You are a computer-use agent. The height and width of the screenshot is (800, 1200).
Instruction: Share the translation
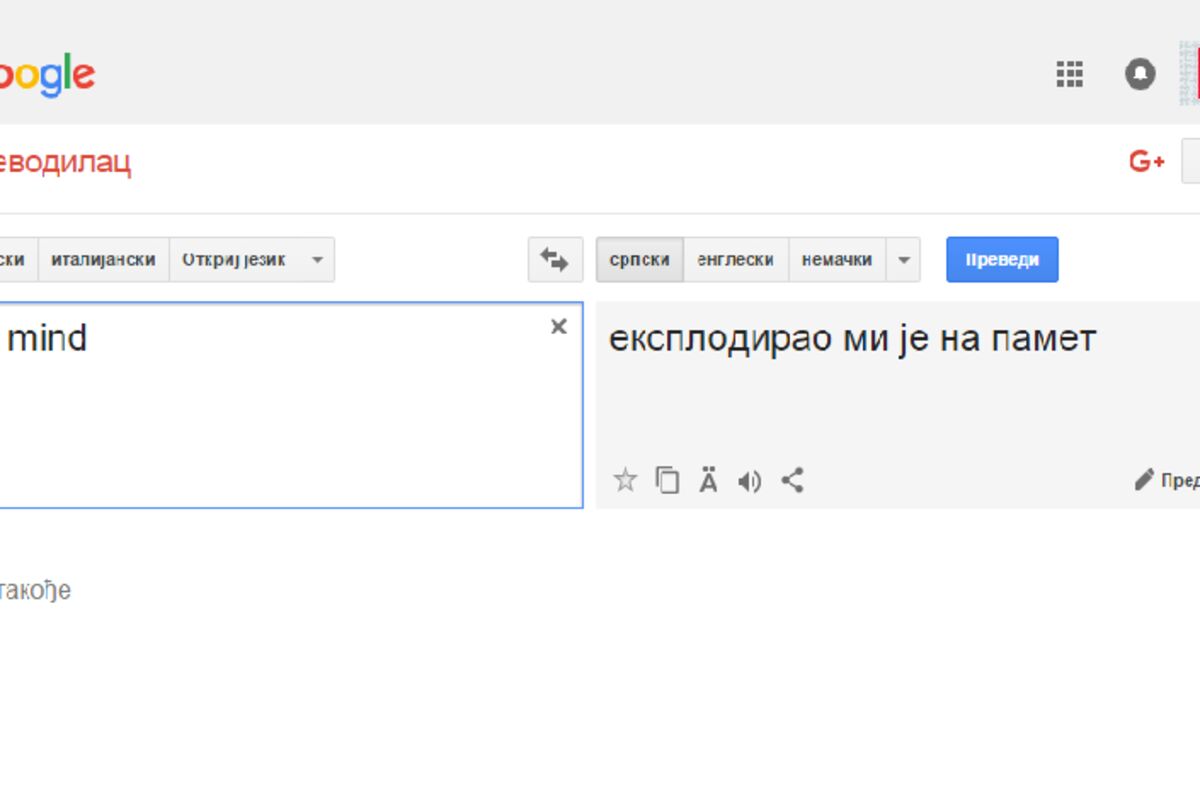tap(792, 481)
